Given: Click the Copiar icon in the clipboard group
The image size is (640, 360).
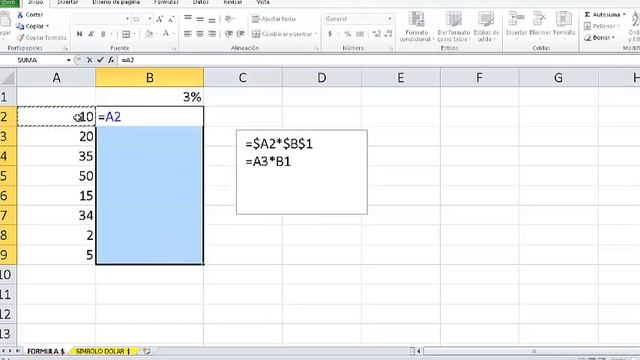Looking at the screenshot, I should click(x=20, y=26).
